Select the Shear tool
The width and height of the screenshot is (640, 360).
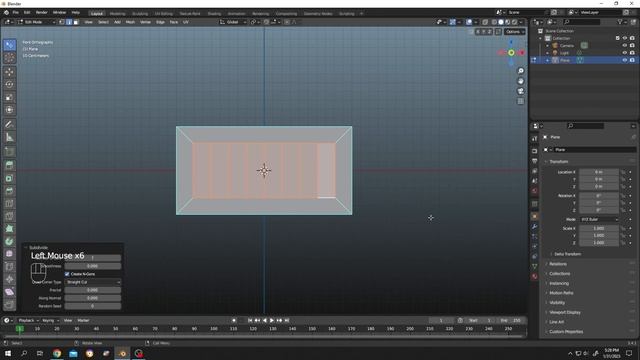(x=9, y=292)
